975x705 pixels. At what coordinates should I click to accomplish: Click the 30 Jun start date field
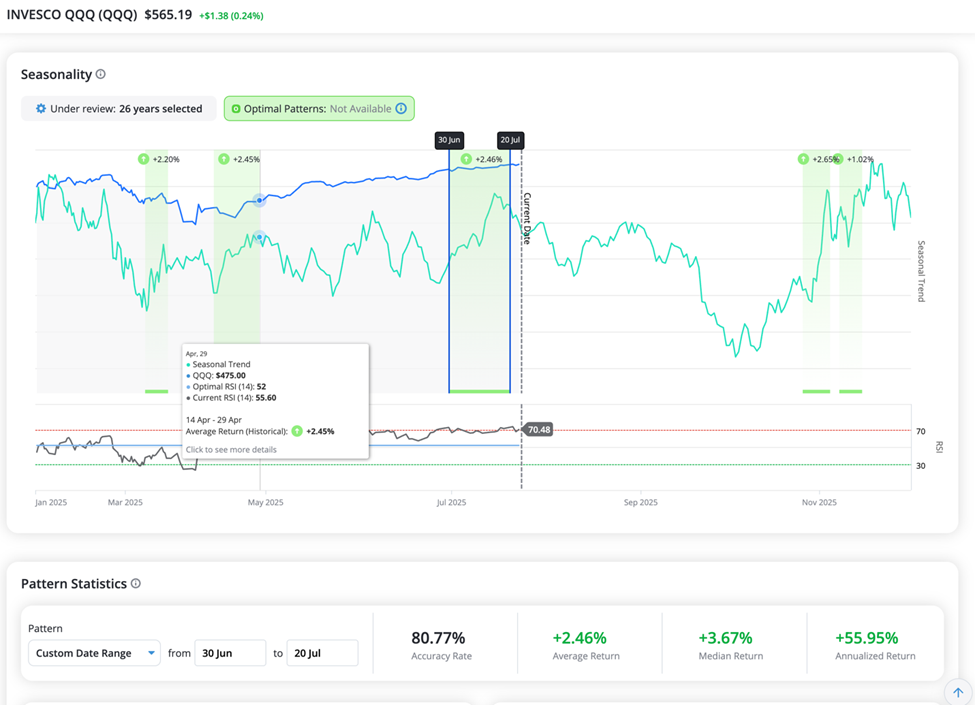coord(230,653)
